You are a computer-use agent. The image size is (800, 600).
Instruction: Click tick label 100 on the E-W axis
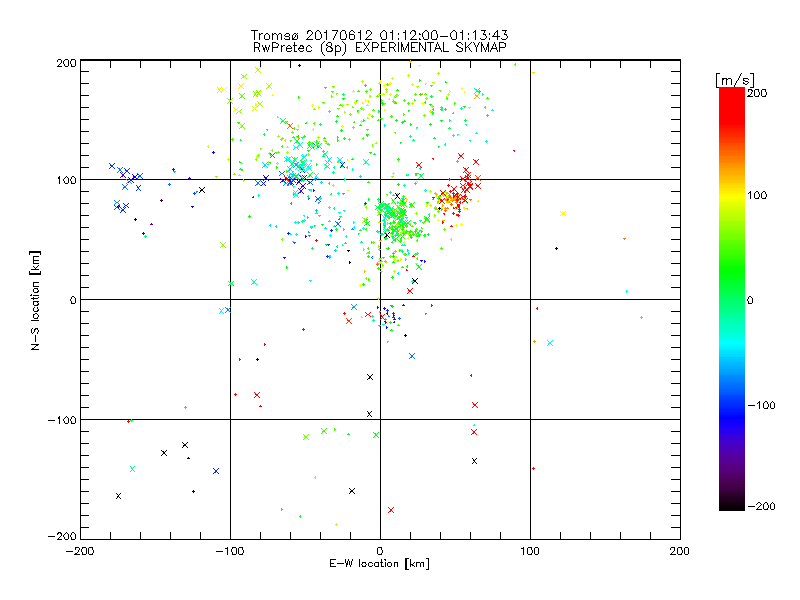point(530,551)
